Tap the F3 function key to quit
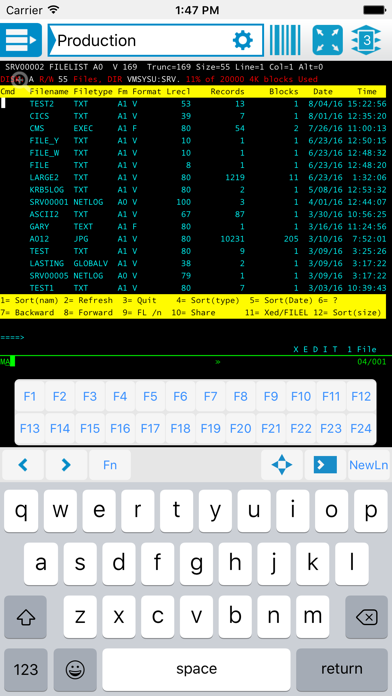 [x=90, y=396]
